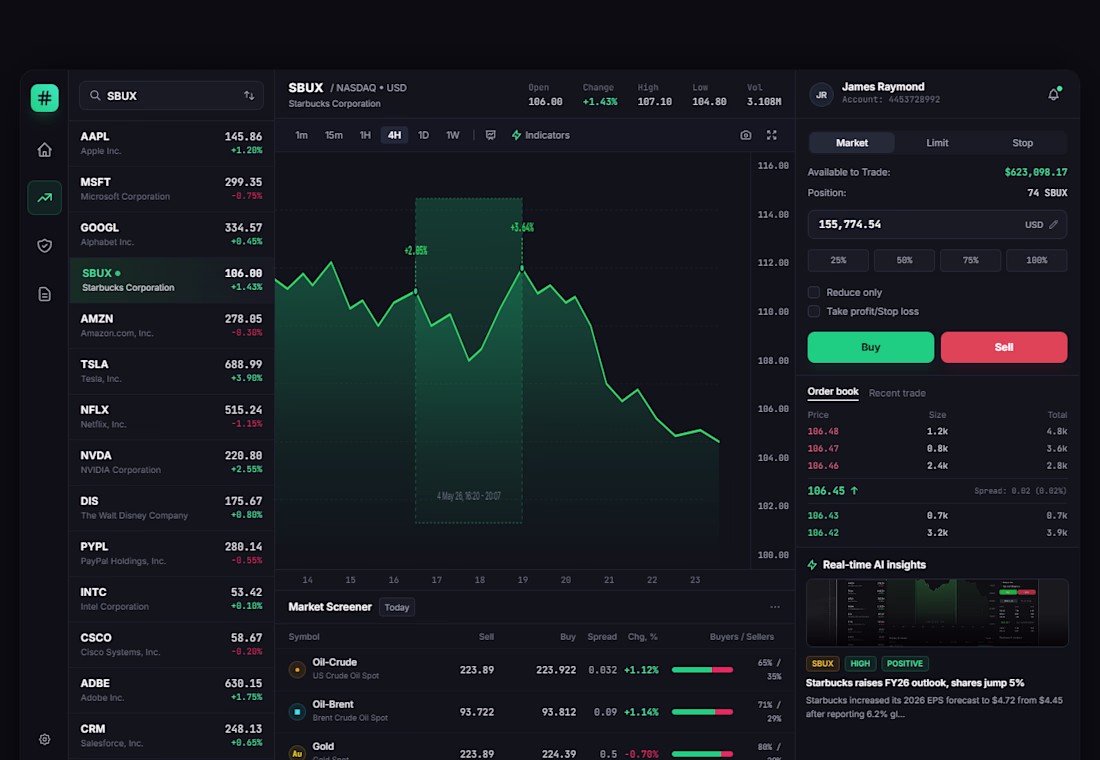Open the Home sidebar icon
The height and width of the screenshot is (760, 1100).
[x=44, y=149]
